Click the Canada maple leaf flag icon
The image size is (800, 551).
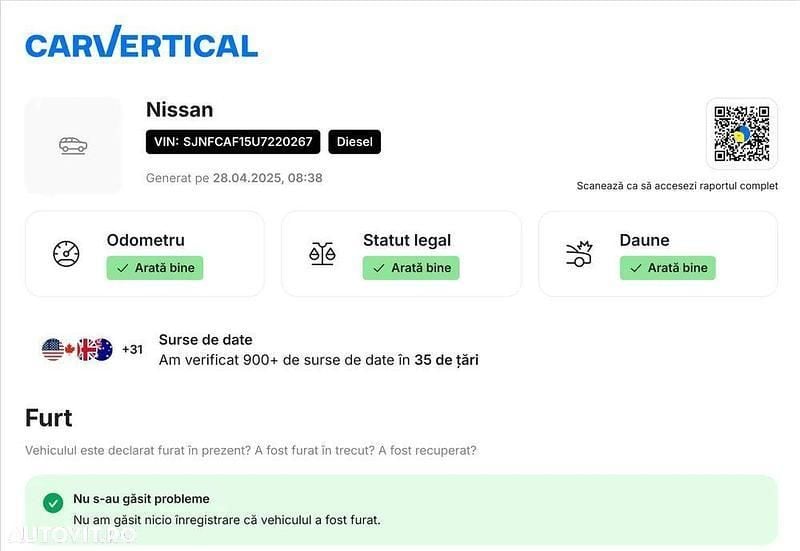(70, 349)
